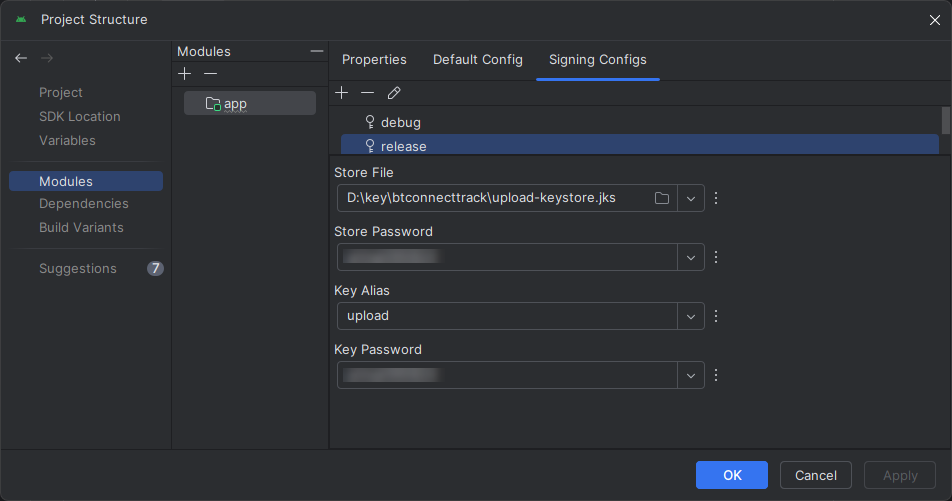This screenshot has width=952, height=501.
Task: Expand the Store File dropdown
Action: click(691, 198)
